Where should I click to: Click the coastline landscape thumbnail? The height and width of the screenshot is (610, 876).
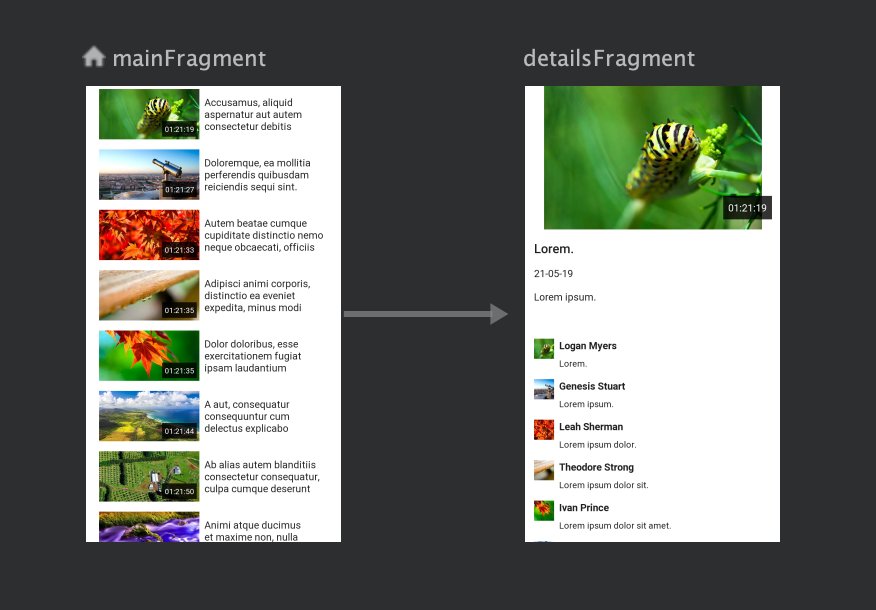coord(149,416)
